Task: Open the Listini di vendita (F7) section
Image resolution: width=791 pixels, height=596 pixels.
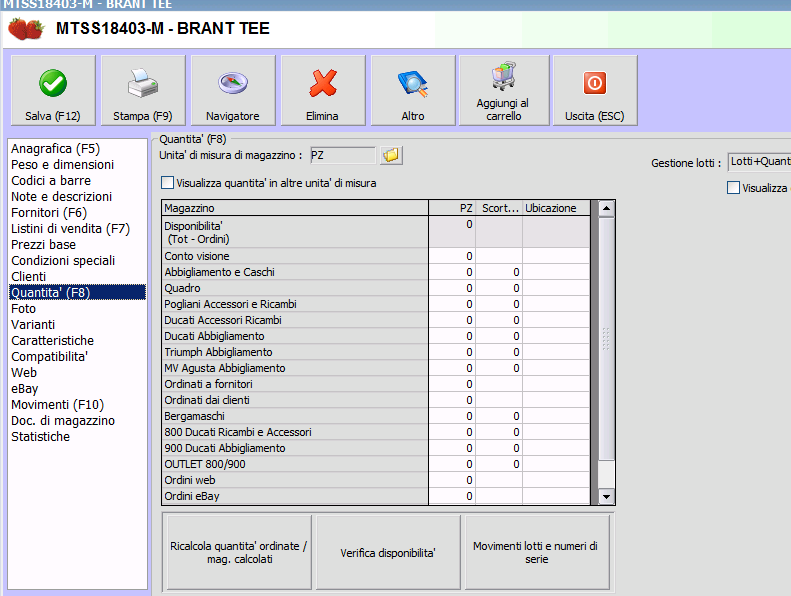Action: [x=70, y=228]
